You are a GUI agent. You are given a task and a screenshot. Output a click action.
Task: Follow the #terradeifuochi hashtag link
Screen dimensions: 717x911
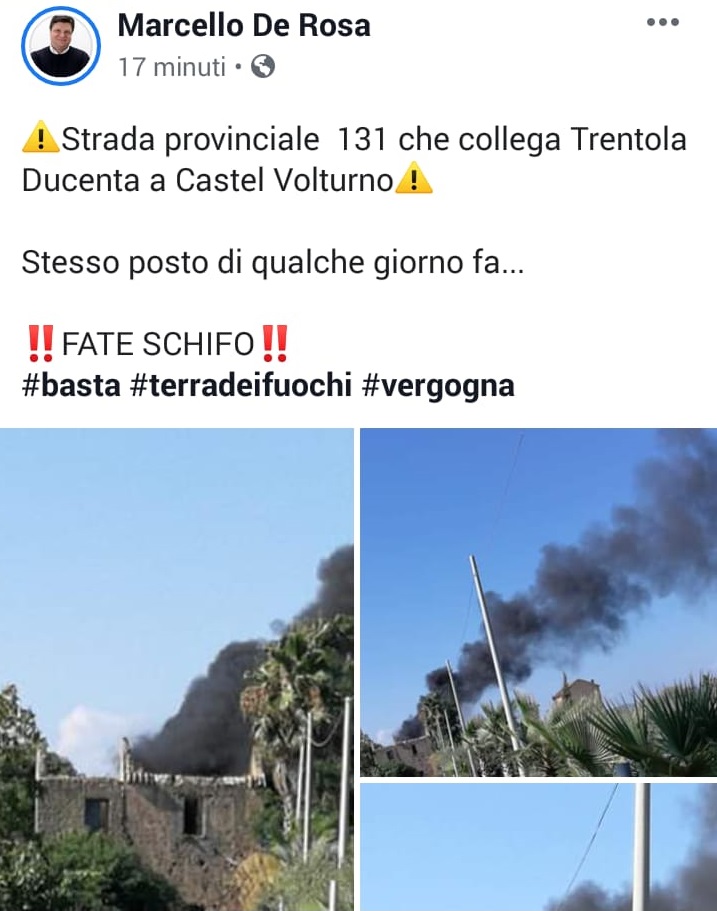click(241, 385)
